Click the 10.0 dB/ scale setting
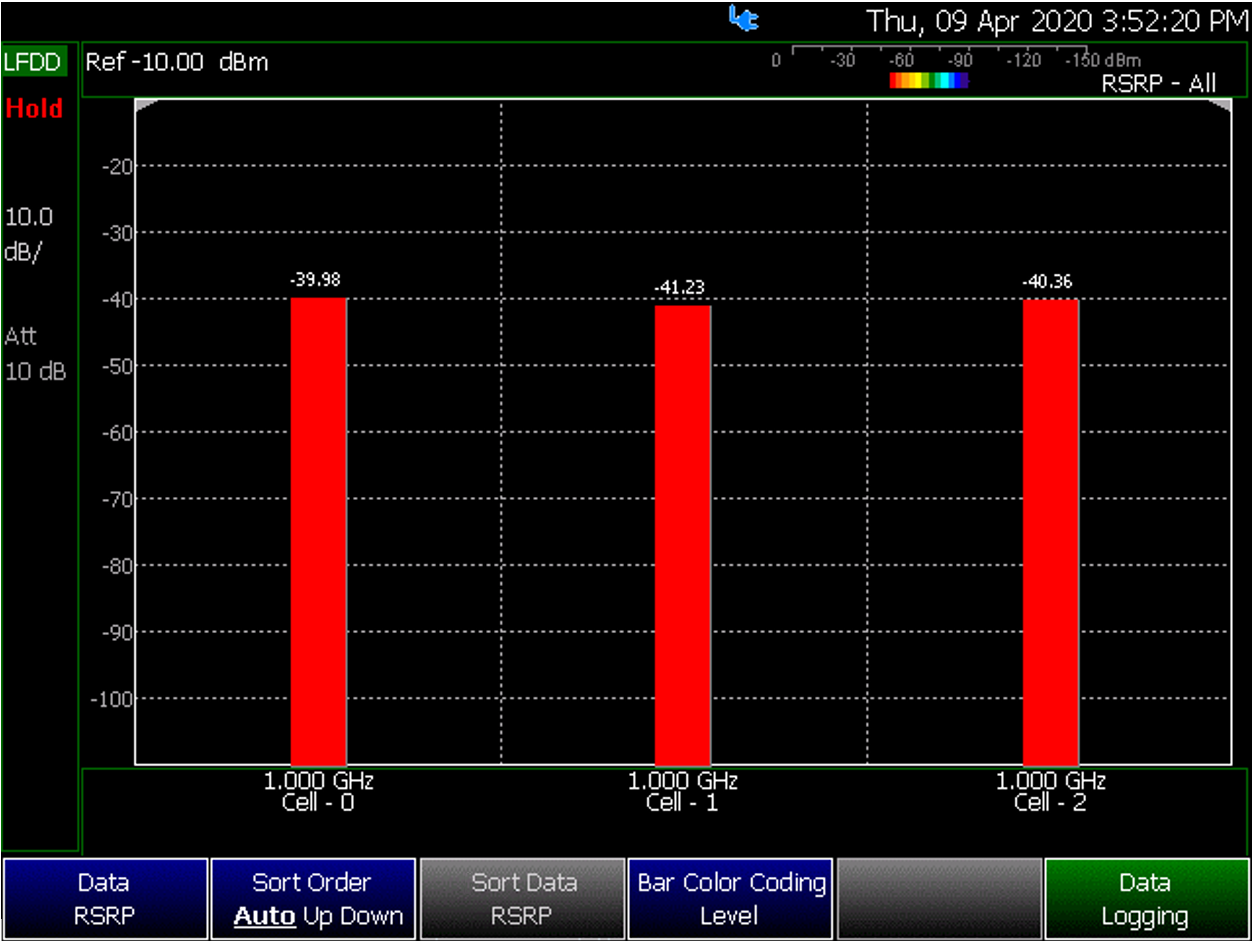This screenshot has height=941, width=1252. (29, 234)
